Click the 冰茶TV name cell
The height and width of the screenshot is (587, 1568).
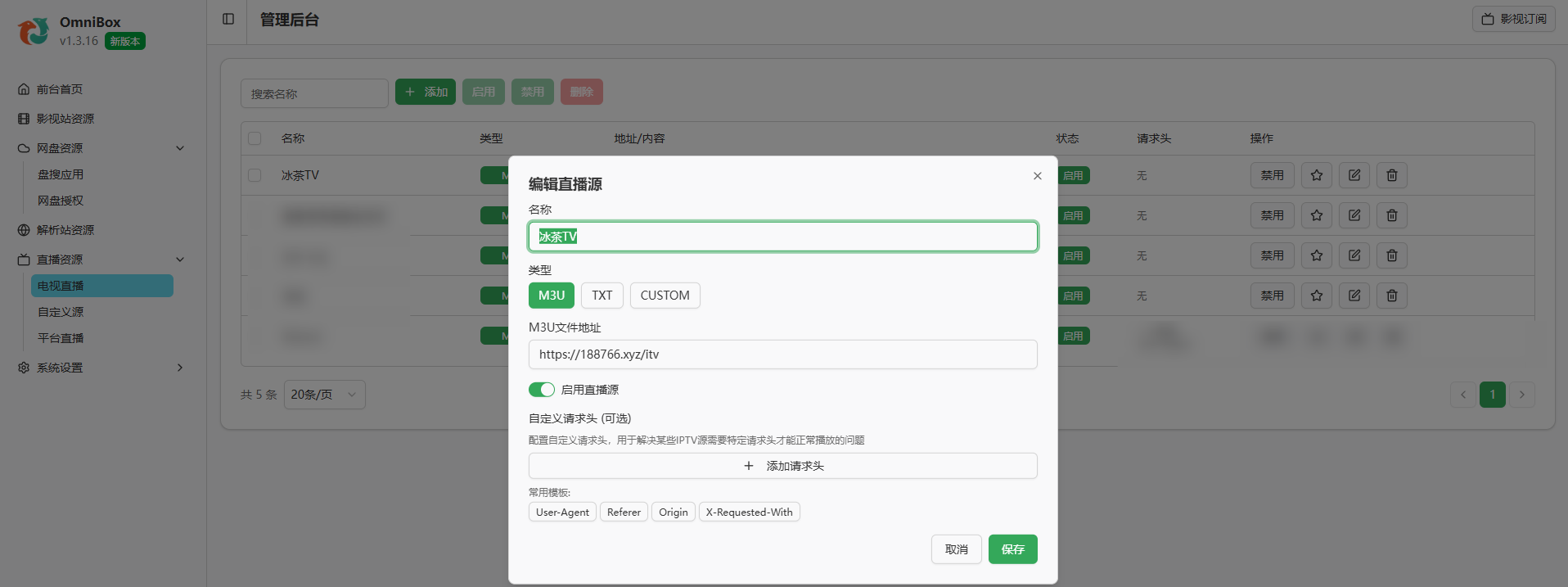point(300,175)
